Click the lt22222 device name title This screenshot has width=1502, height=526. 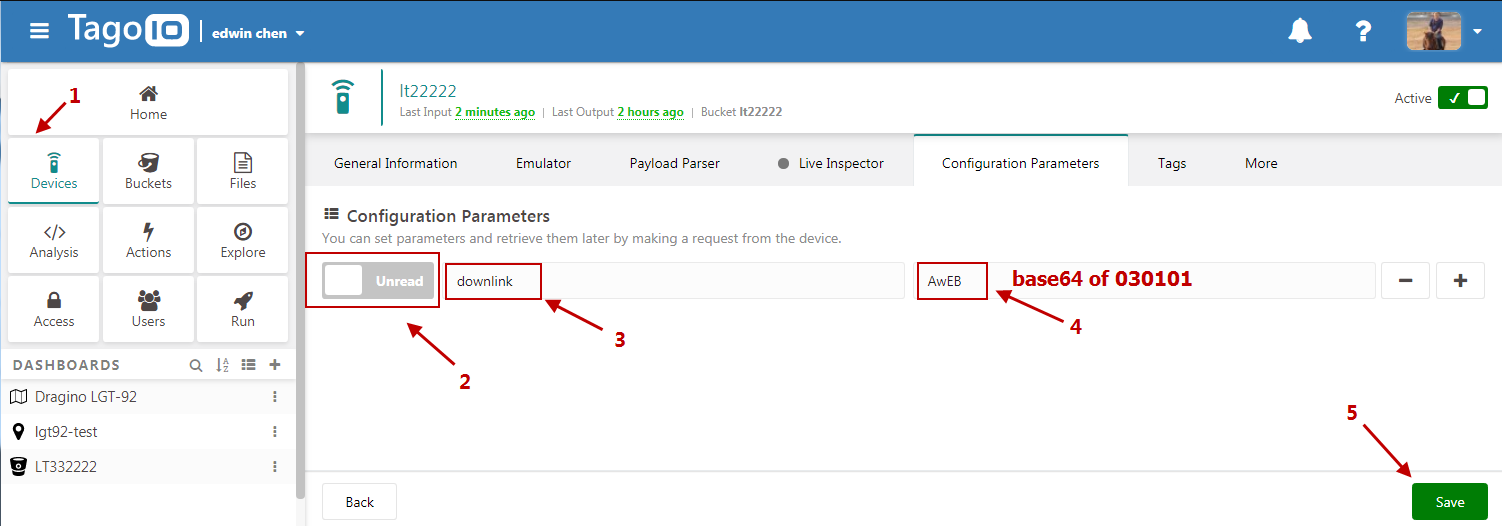428,91
